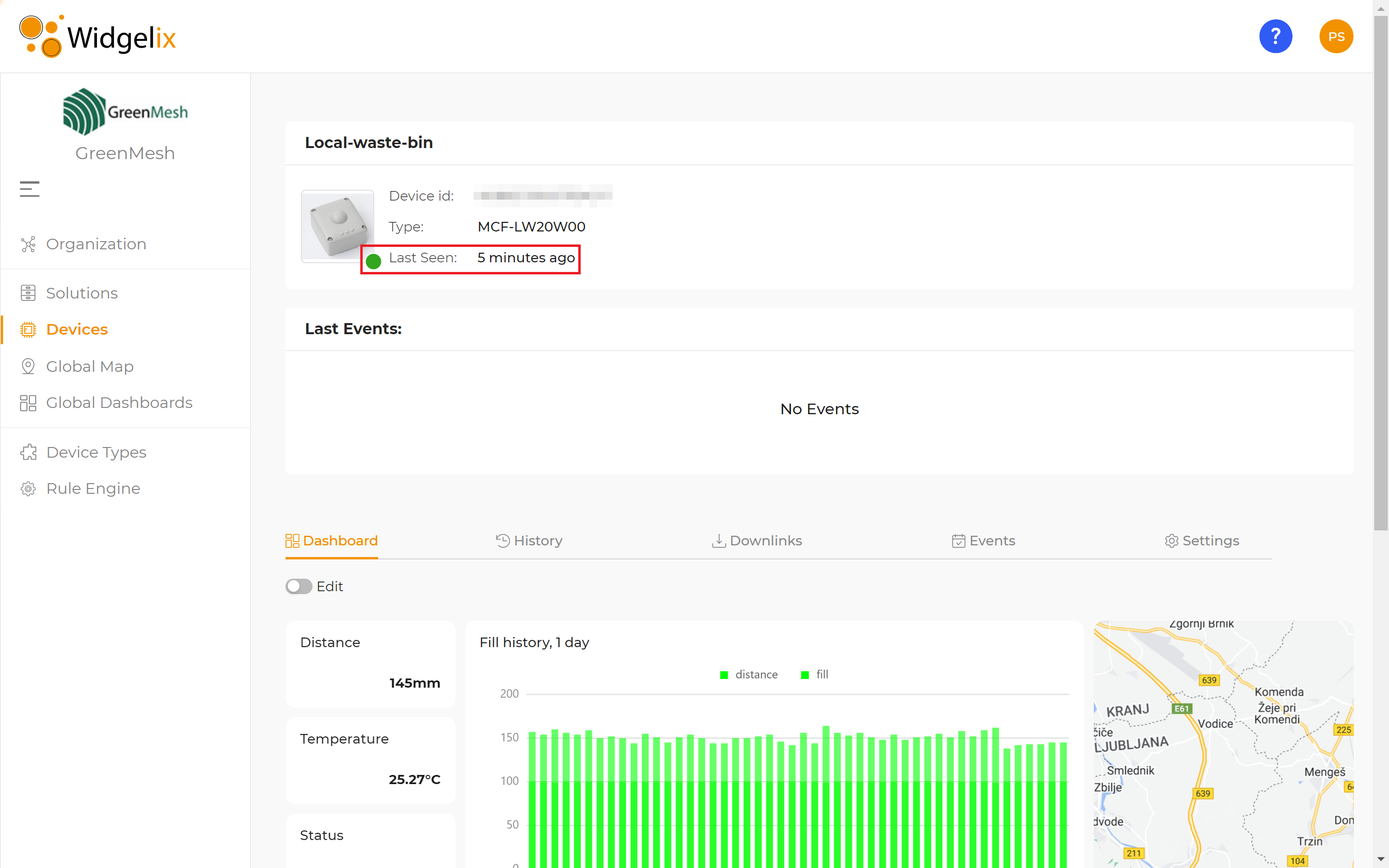Click the waste bin device thumbnail
This screenshot has height=868, width=1389.
(x=338, y=226)
